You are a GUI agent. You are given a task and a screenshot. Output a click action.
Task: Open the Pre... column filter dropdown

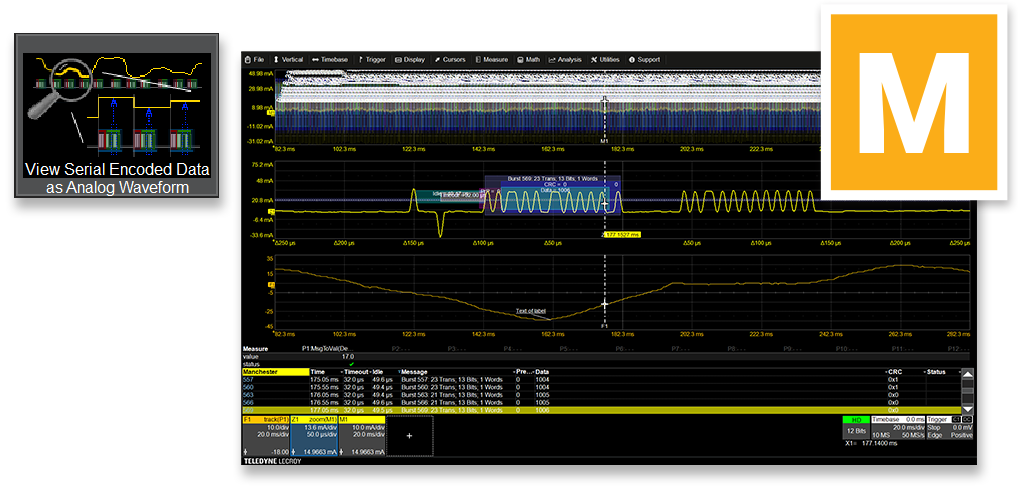tap(532, 372)
